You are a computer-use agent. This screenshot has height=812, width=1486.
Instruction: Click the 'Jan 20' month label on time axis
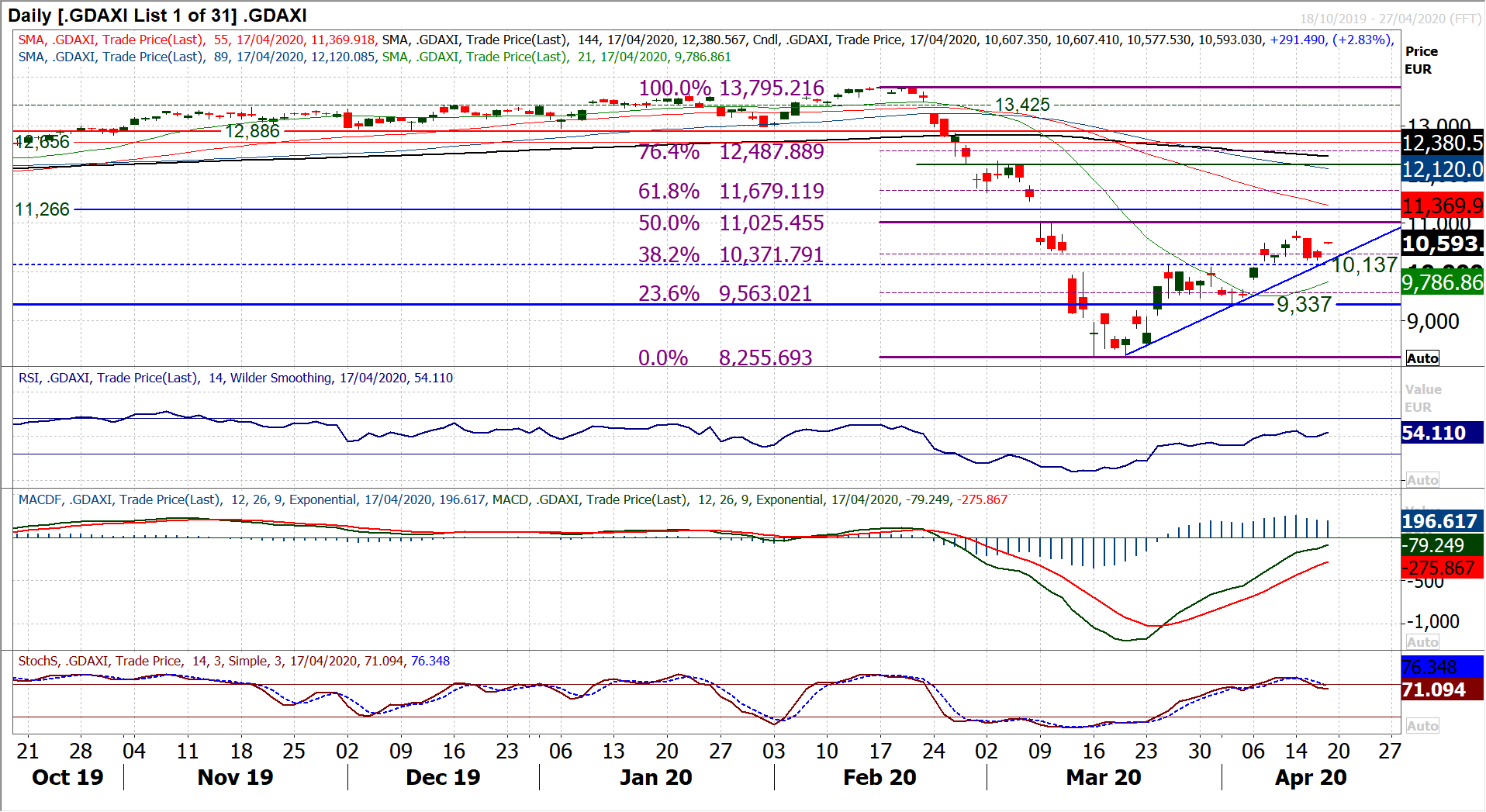656,778
